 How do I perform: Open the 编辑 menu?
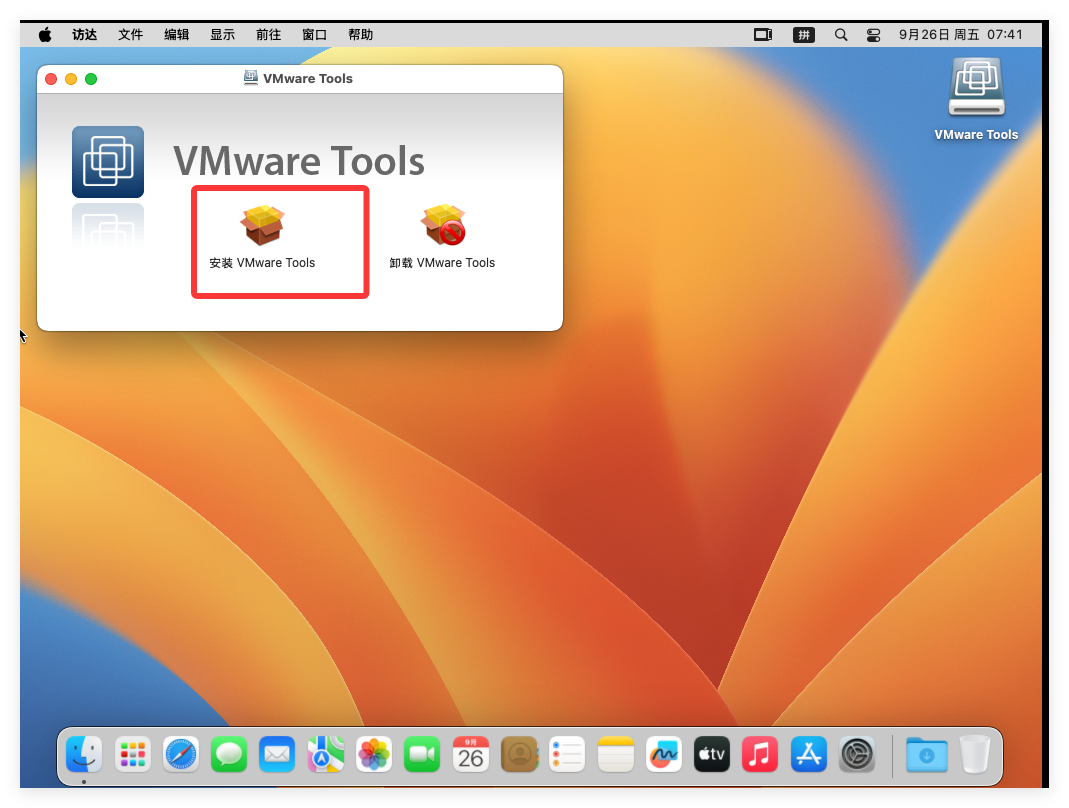pos(177,35)
